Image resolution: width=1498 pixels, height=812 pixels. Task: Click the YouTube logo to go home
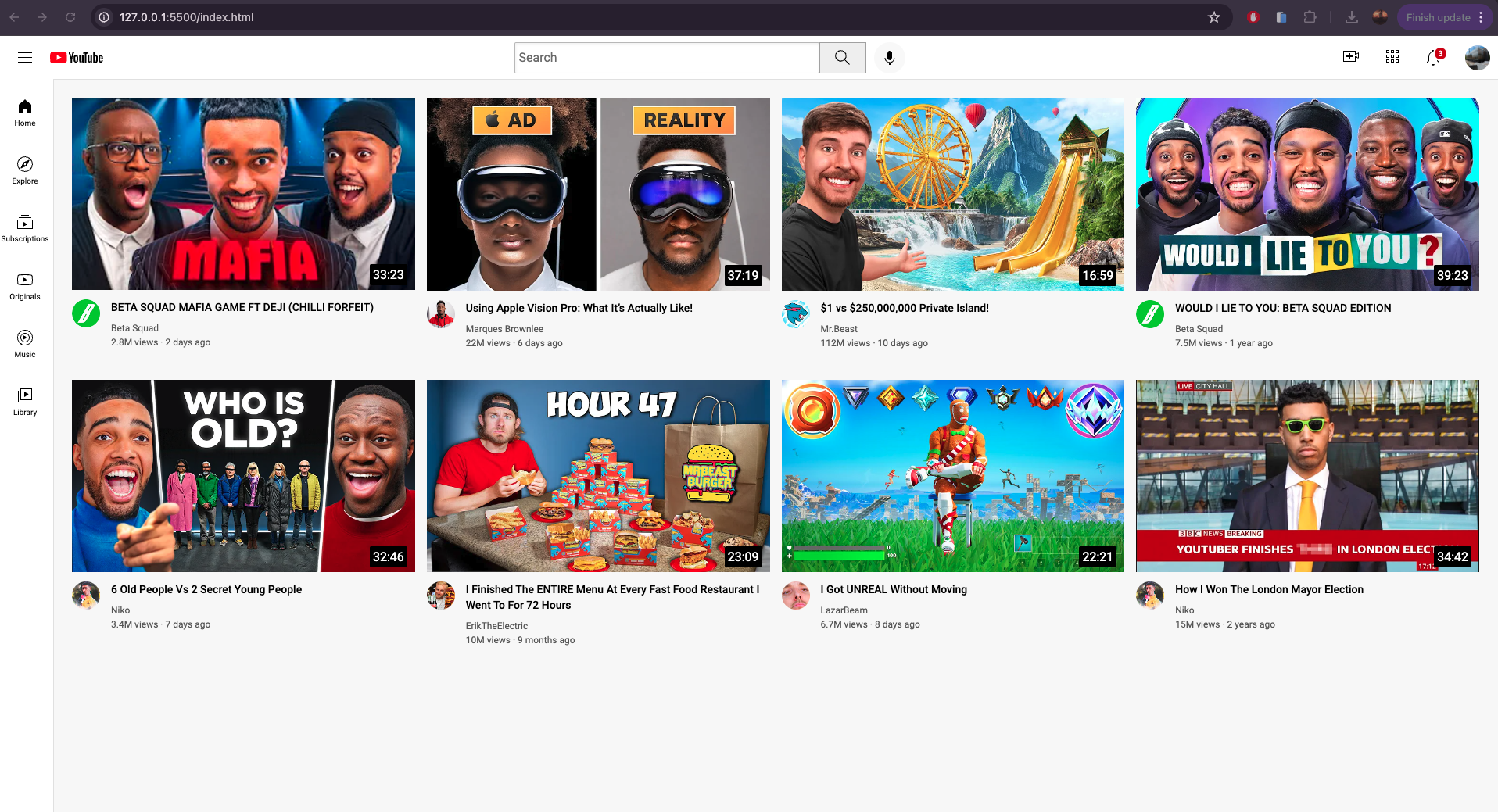[x=75, y=57]
